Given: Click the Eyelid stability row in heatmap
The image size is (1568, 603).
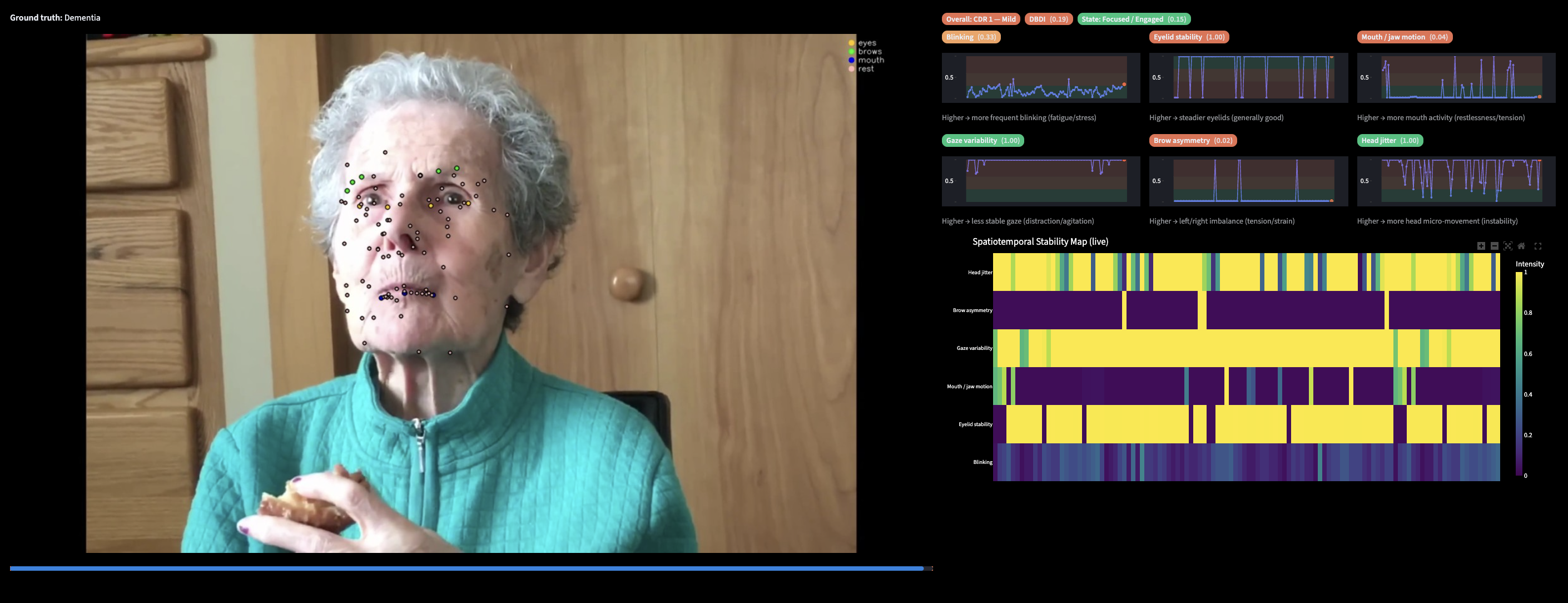Looking at the screenshot, I should 1246,424.
